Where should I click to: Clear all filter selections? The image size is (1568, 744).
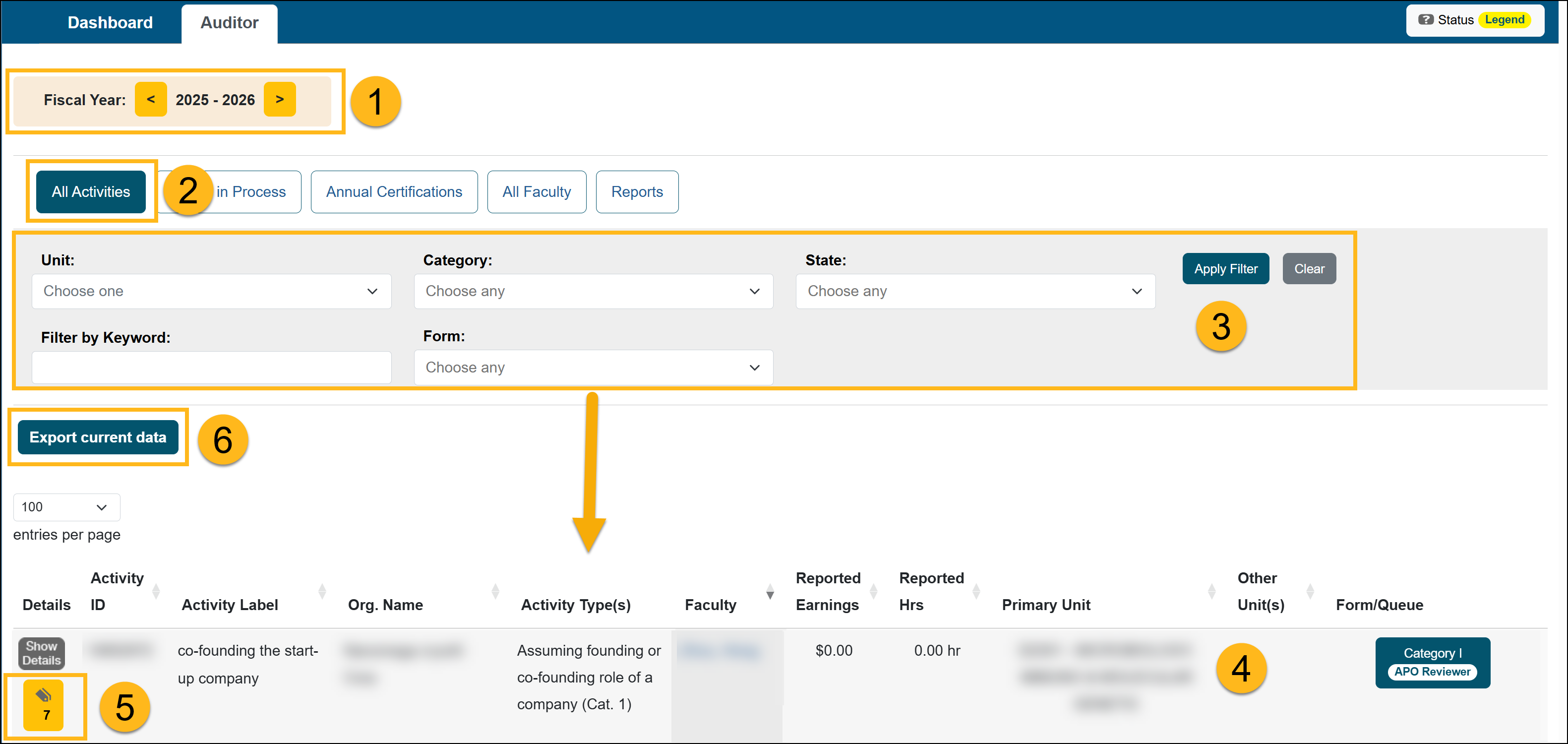(1309, 268)
